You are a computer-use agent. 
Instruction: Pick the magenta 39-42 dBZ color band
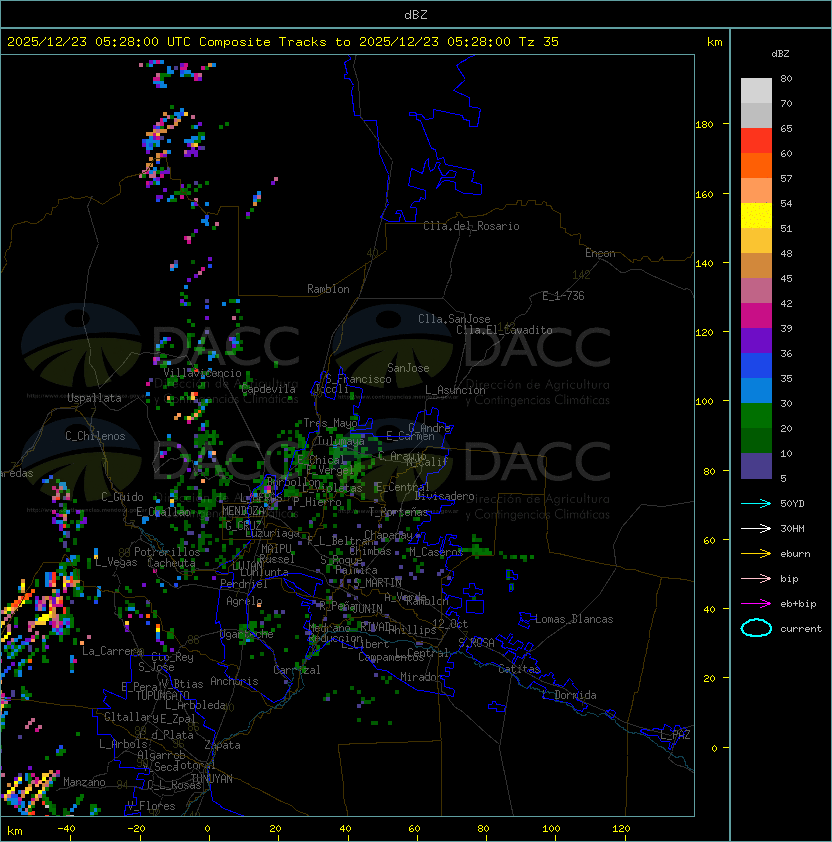click(756, 316)
